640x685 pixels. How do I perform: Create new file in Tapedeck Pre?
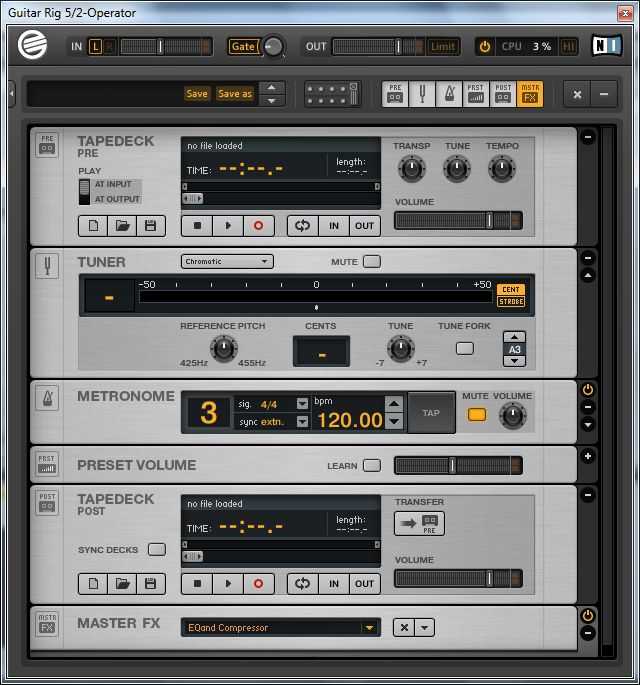pos(93,226)
